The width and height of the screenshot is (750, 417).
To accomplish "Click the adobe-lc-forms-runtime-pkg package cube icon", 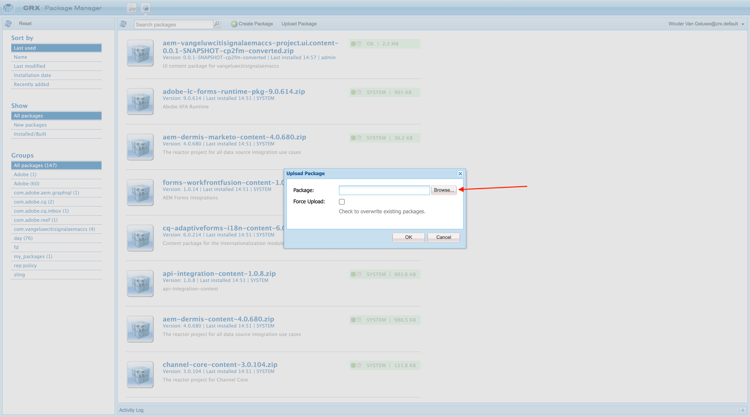I will 140,101.
